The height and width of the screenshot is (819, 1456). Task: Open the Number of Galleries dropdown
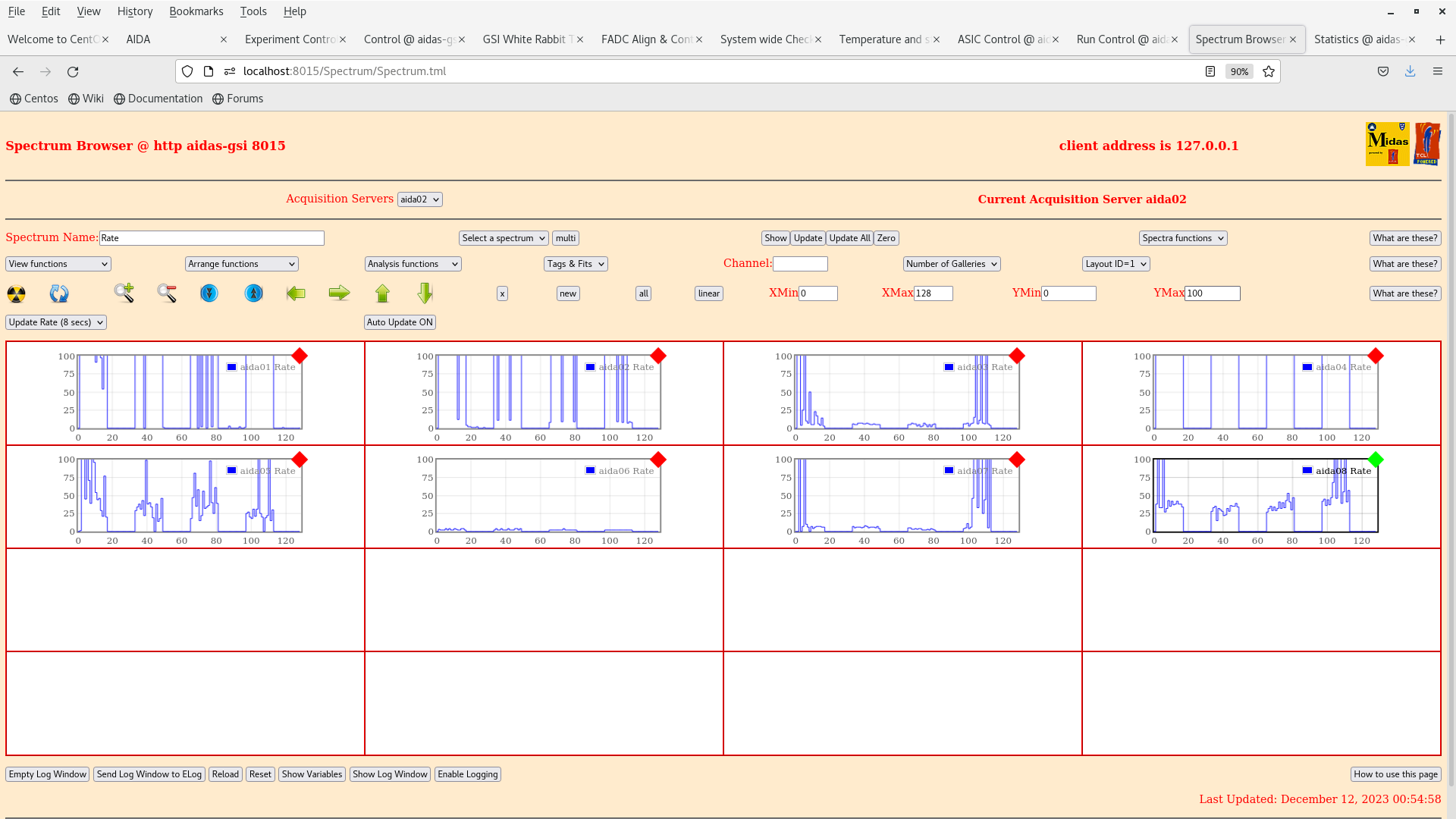click(952, 264)
